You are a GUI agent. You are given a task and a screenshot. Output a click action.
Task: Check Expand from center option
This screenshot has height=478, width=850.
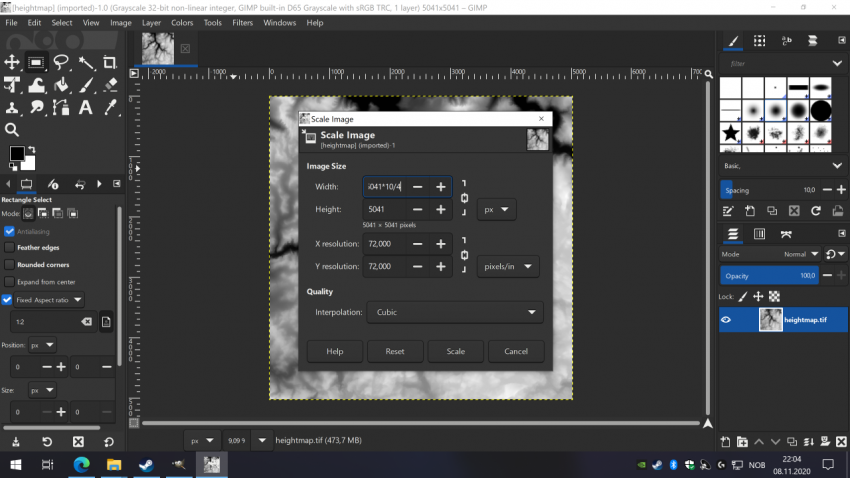coord(9,282)
